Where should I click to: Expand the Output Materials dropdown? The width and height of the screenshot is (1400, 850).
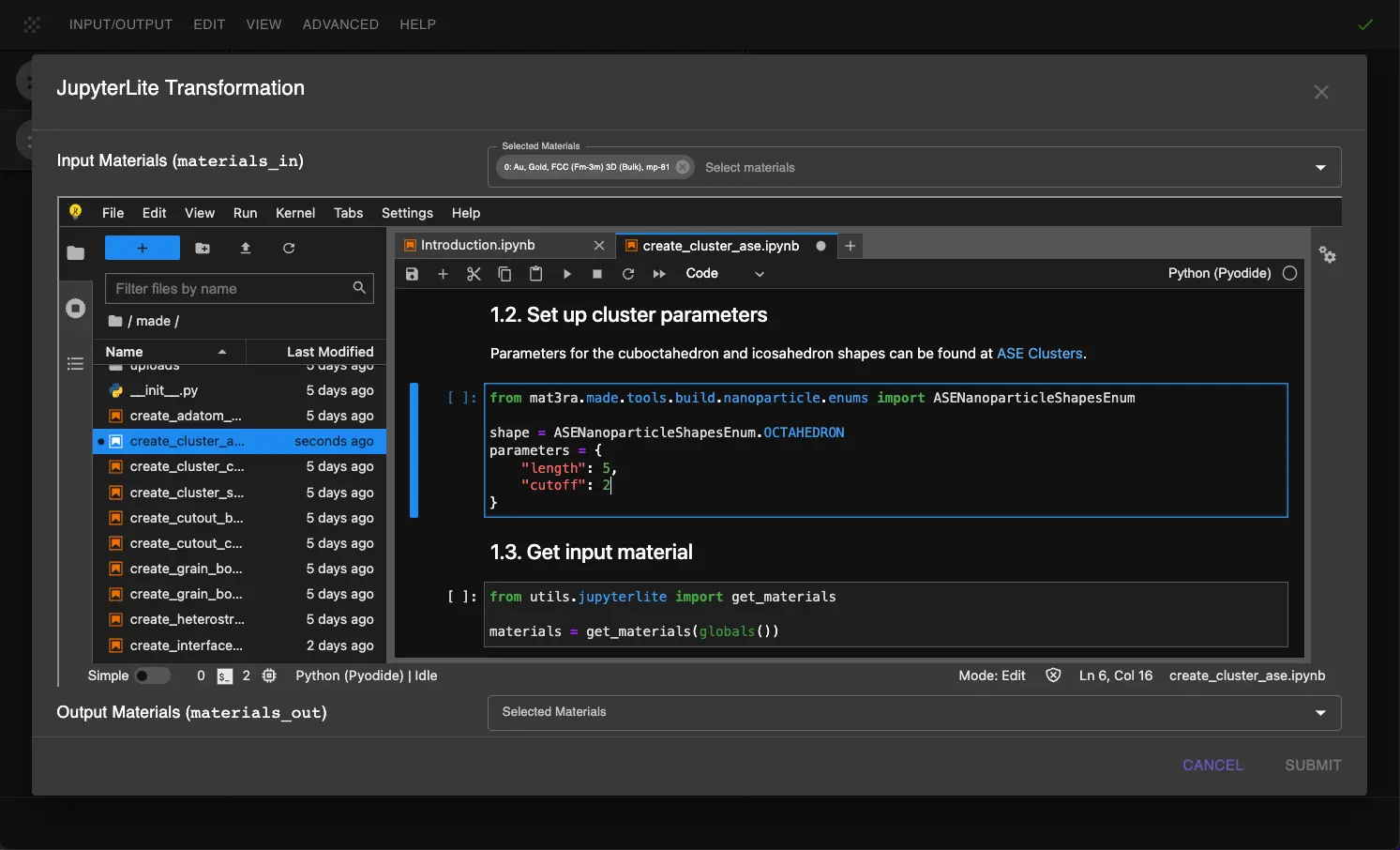click(x=1320, y=713)
